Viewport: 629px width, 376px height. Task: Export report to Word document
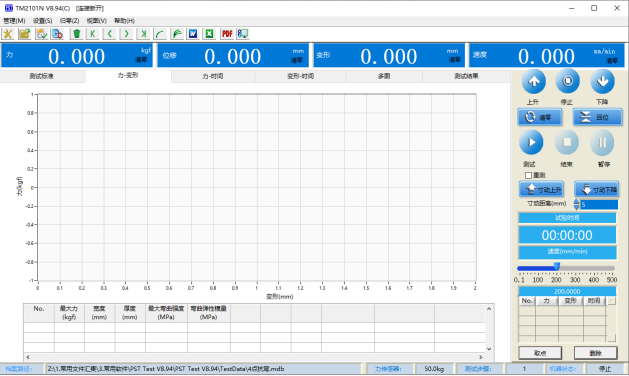point(193,34)
